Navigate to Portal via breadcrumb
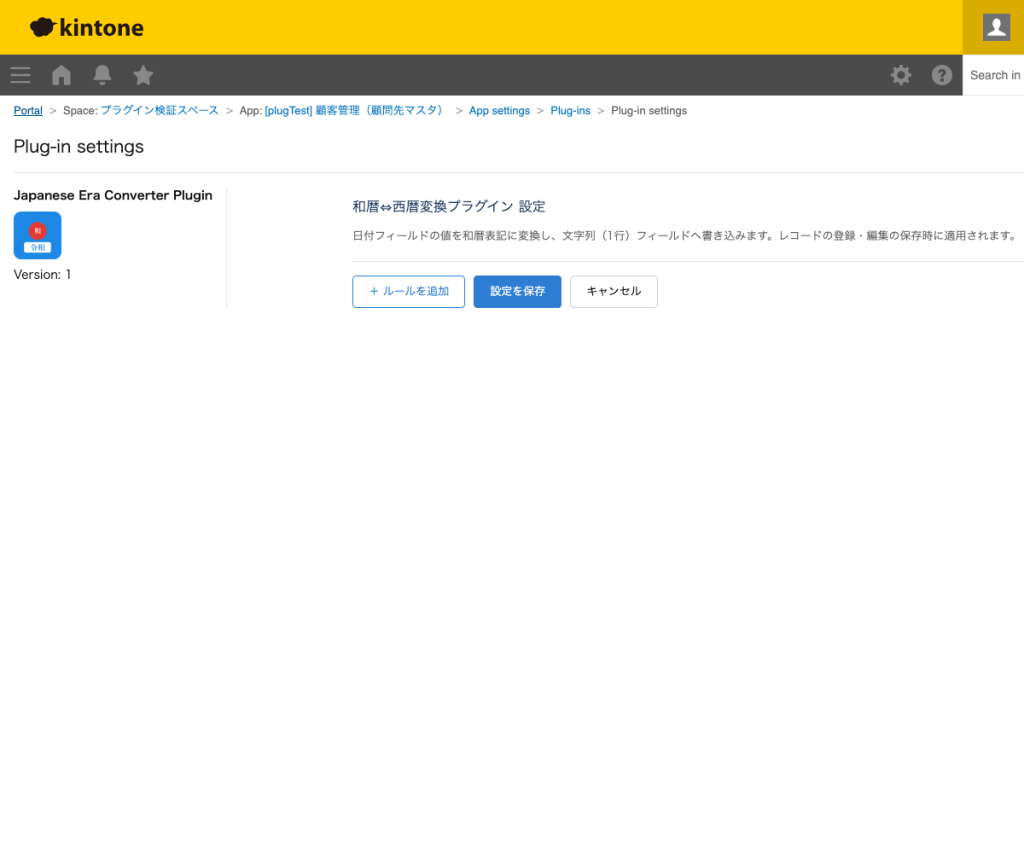 tap(27, 110)
